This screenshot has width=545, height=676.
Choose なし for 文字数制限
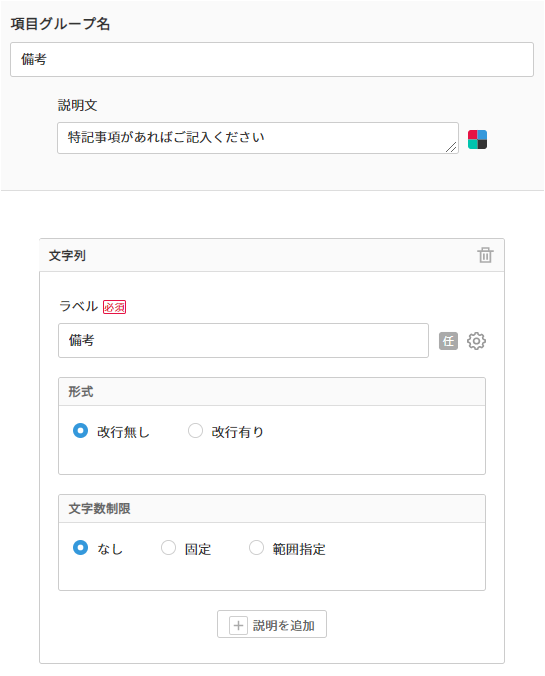click(80, 548)
